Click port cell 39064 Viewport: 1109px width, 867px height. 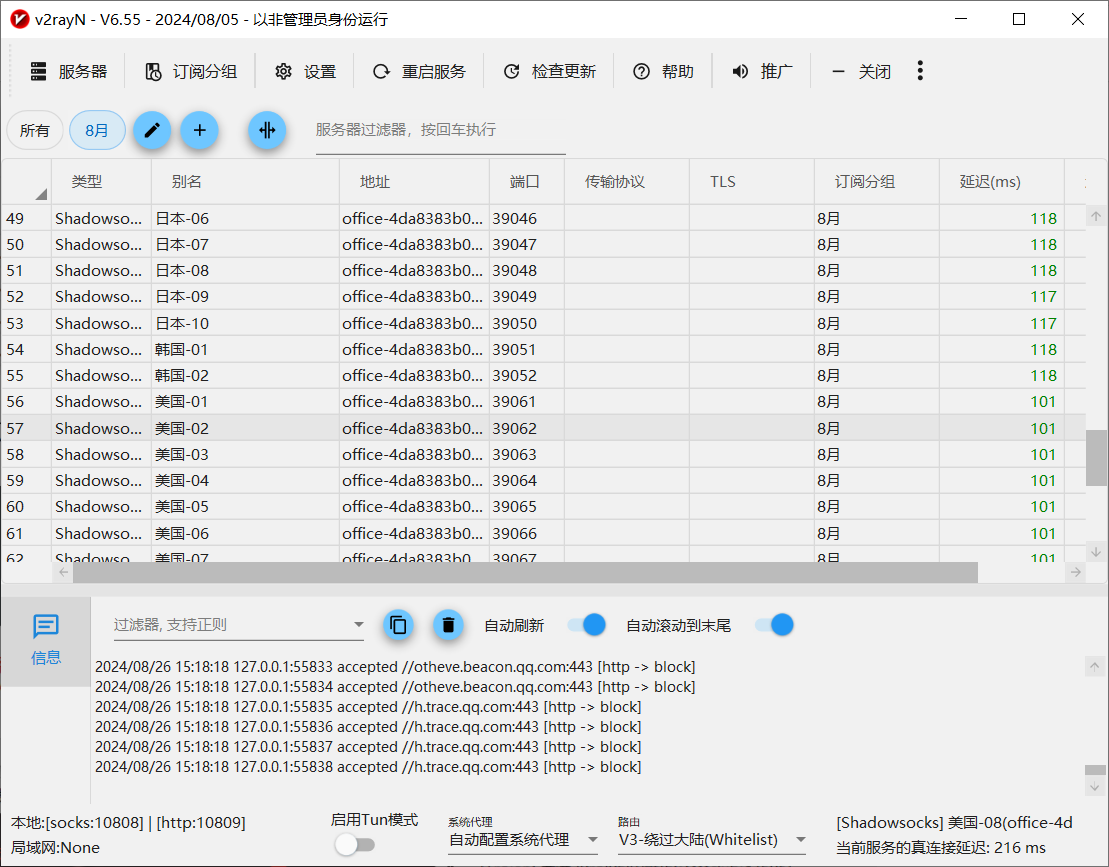pyautogui.click(x=526, y=480)
